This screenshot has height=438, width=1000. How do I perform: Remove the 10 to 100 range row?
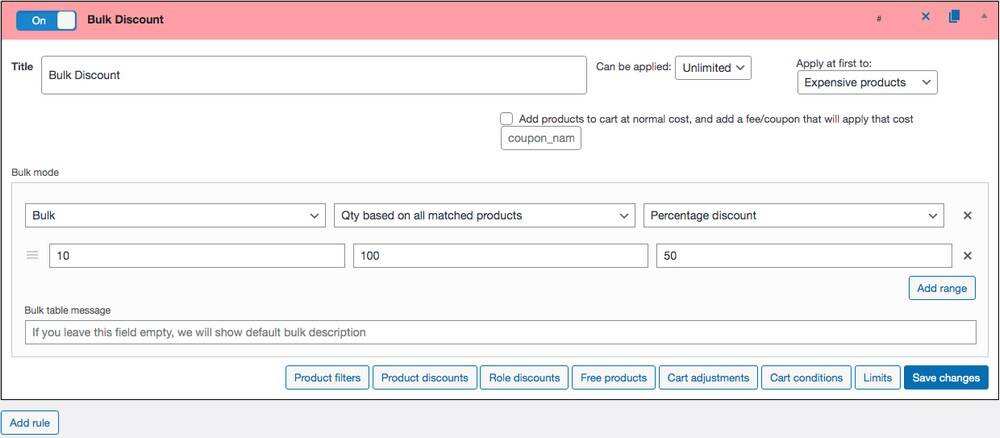point(967,256)
